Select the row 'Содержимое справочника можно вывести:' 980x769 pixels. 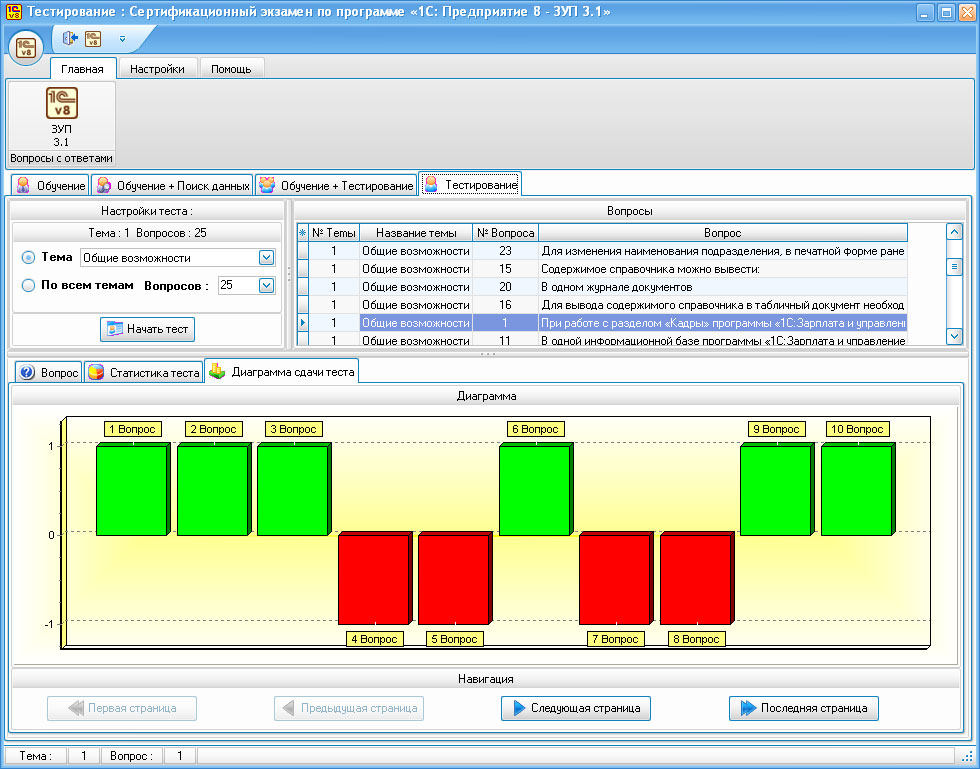601,269
